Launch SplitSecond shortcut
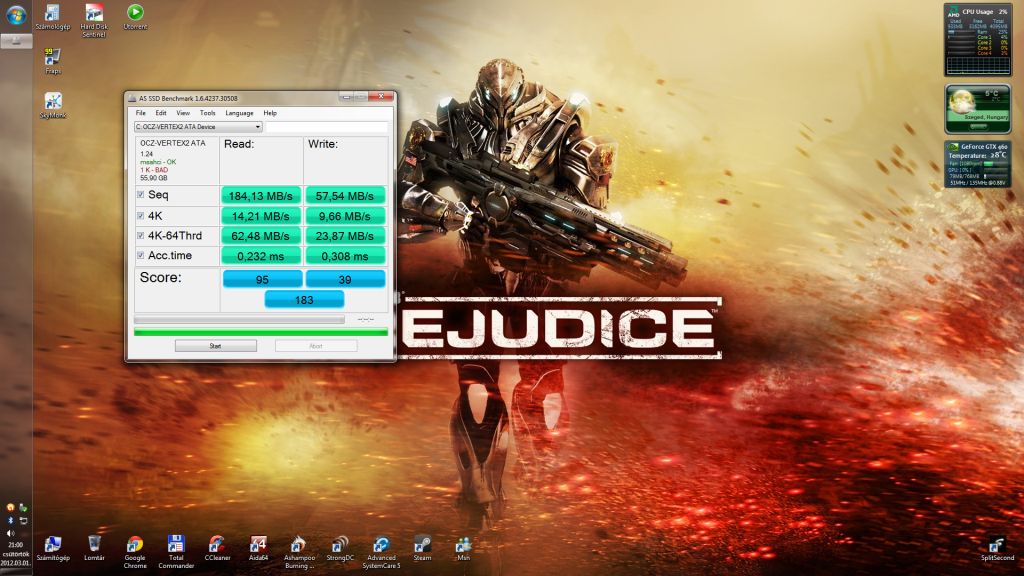Image resolution: width=1024 pixels, height=576 pixels. click(x=997, y=549)
